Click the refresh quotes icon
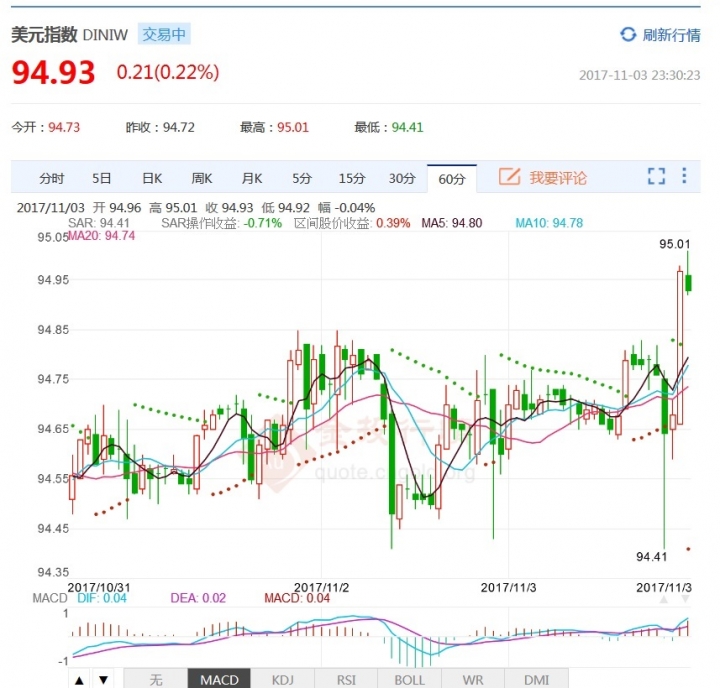The height and width of the screenshot is (688, 720). tap(628, 35)
